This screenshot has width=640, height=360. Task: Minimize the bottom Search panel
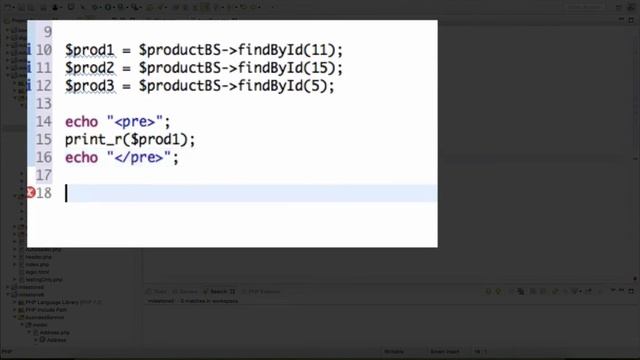click(622, 291)
